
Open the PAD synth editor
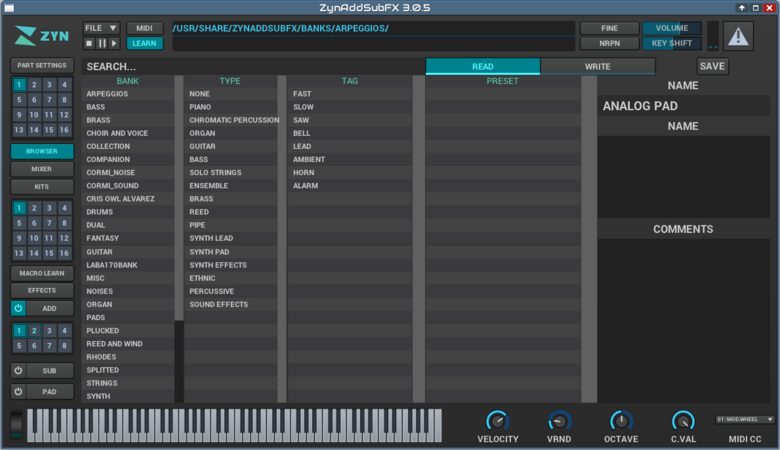pos(49,391)
